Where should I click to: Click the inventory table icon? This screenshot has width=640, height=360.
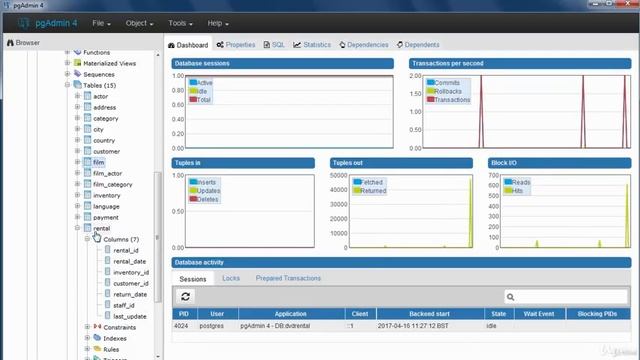87,195
